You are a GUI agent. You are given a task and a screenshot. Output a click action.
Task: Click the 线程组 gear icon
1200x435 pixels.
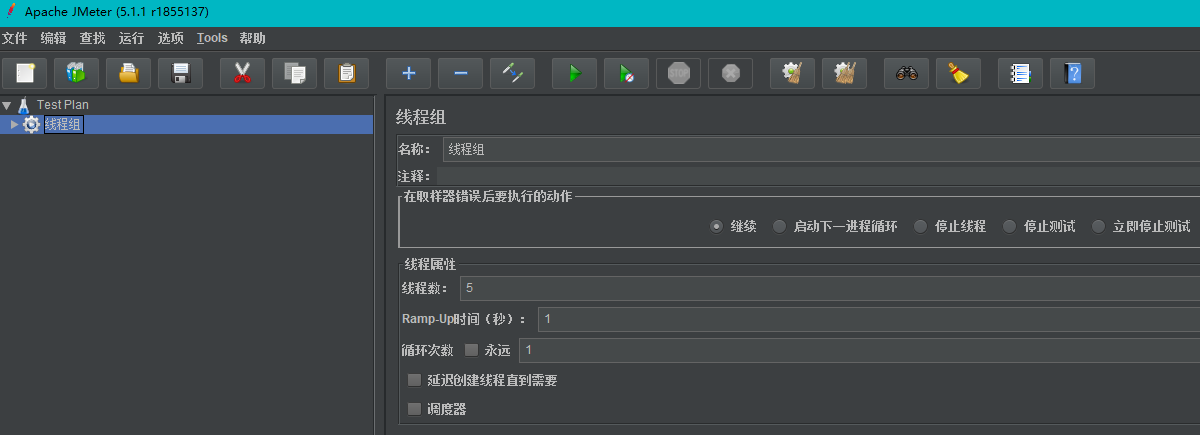pos(31,124)
